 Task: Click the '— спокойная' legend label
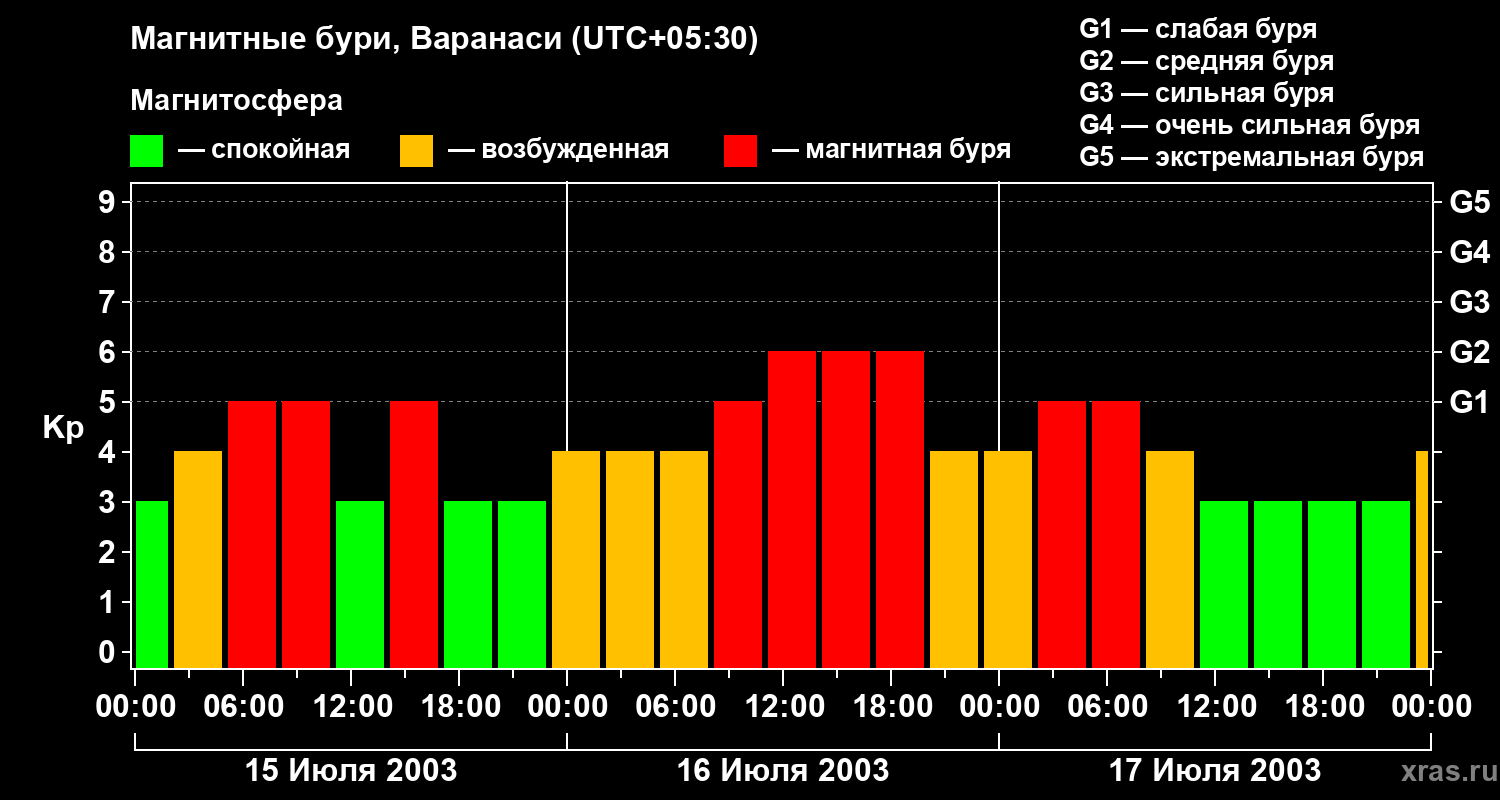264,150
